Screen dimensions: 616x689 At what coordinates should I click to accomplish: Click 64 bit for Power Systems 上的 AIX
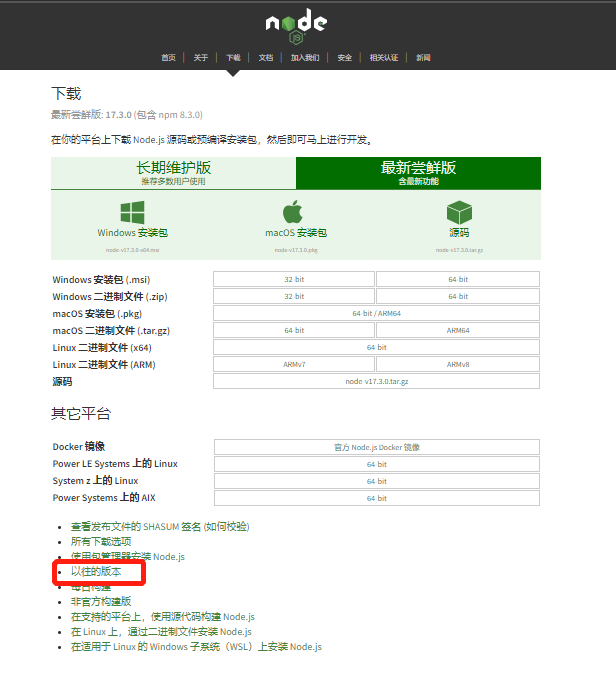[377, 498]
